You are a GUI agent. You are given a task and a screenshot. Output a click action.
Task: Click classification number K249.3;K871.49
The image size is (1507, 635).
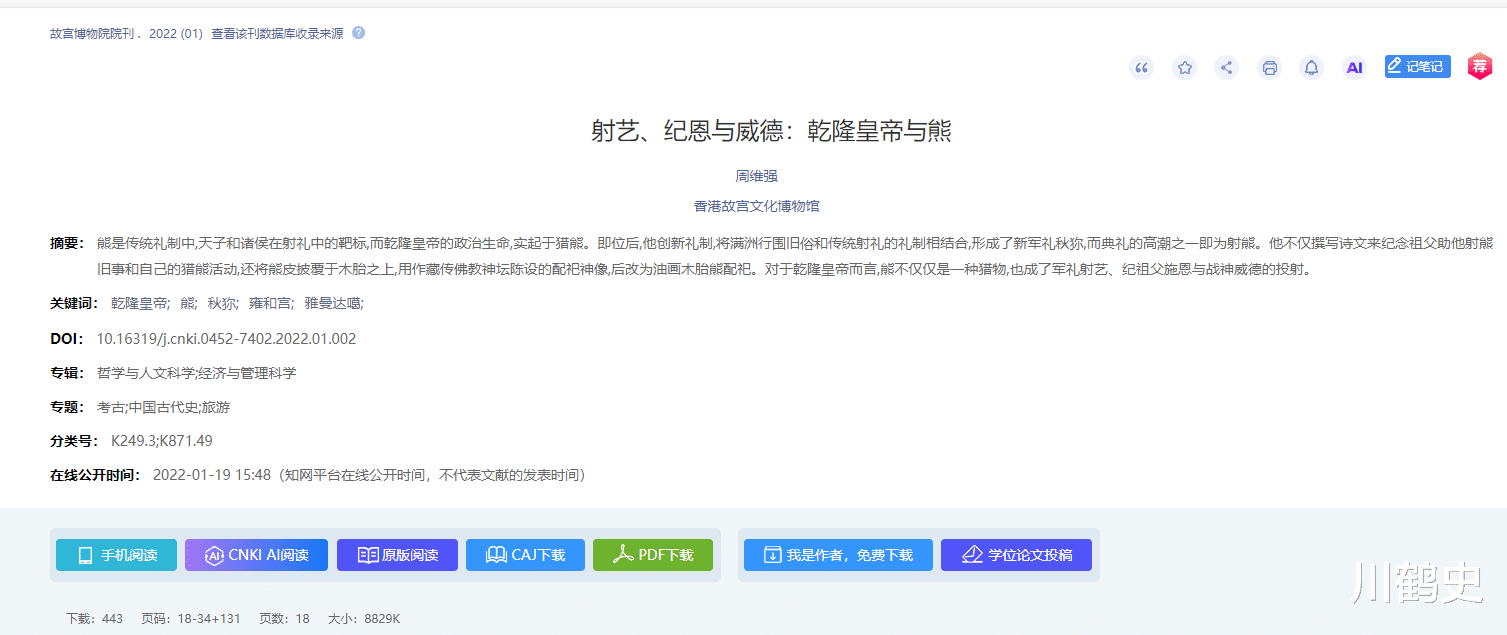[162, 441]
